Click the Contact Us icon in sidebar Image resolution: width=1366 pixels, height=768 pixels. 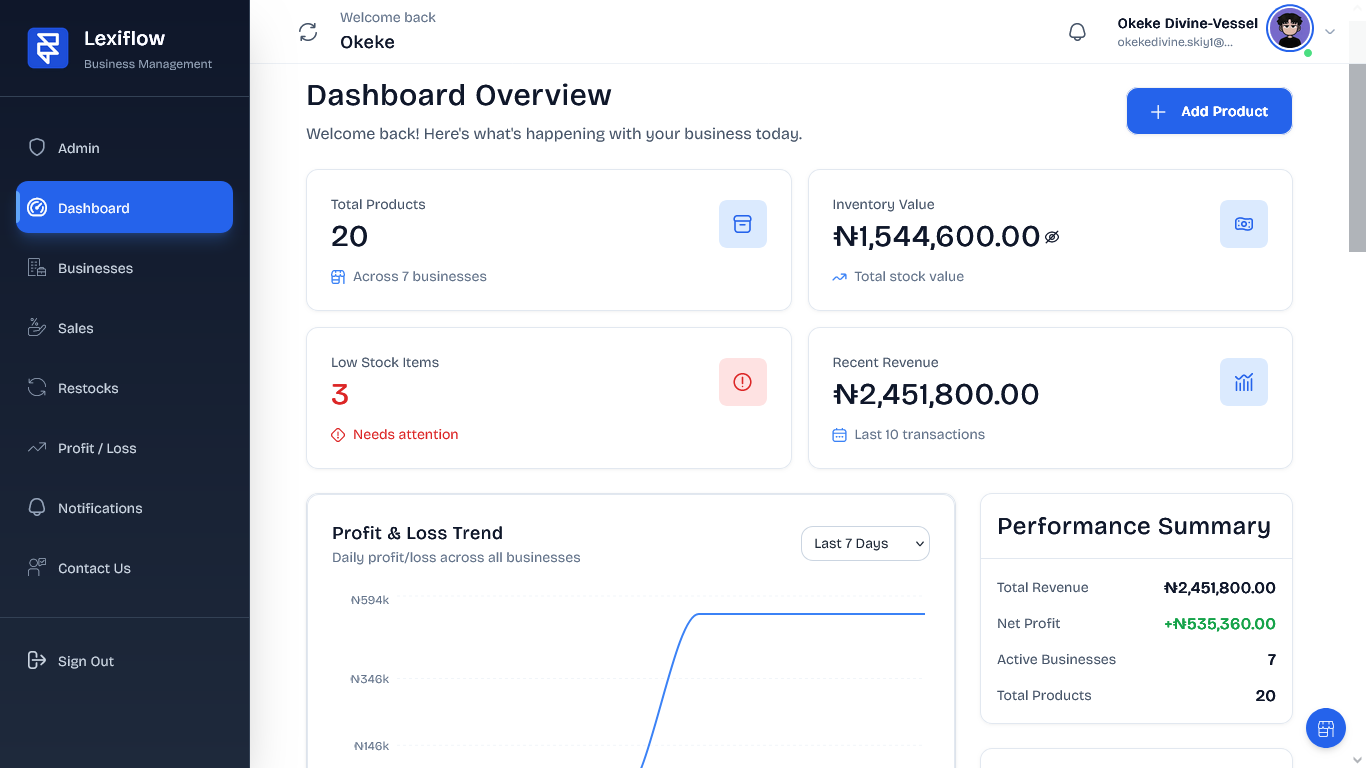37,568
